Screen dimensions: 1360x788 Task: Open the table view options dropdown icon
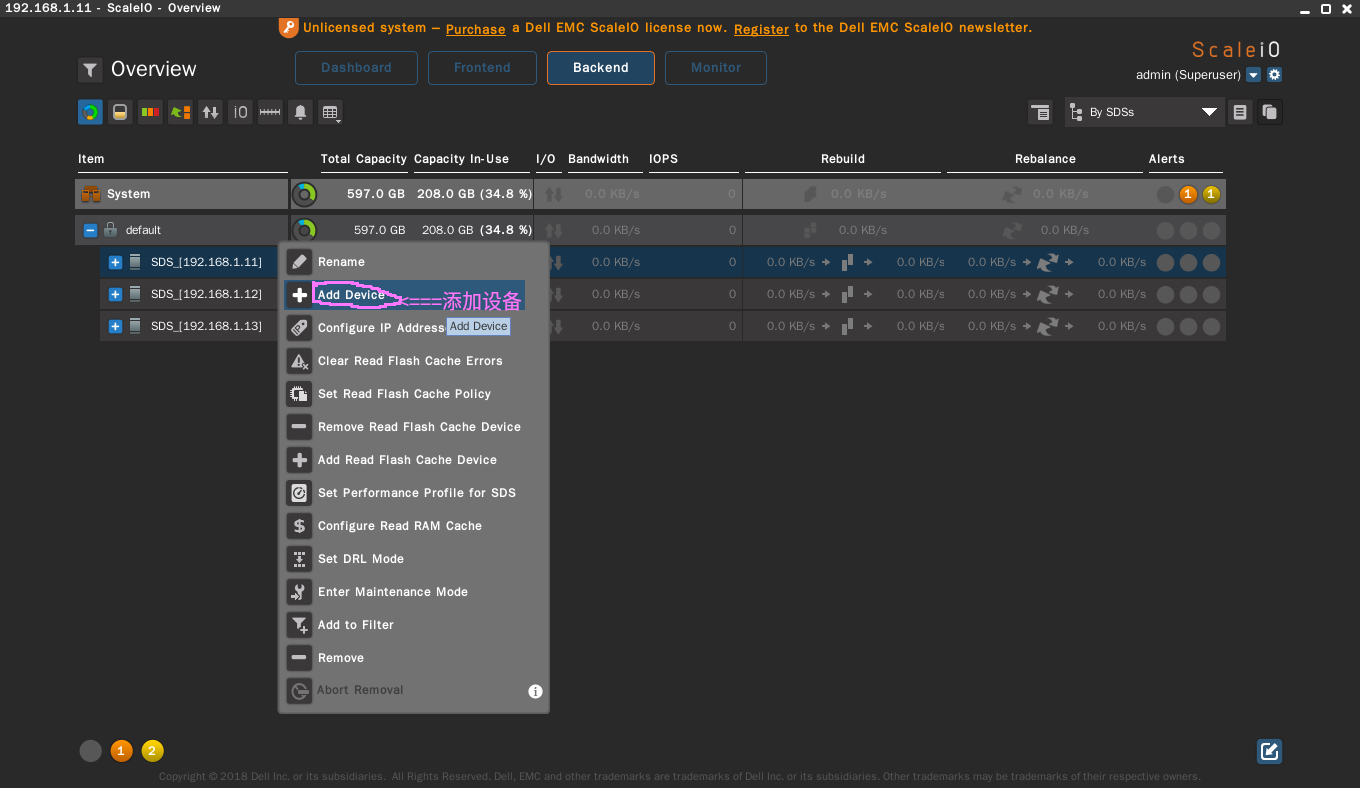tap(330, 112)
